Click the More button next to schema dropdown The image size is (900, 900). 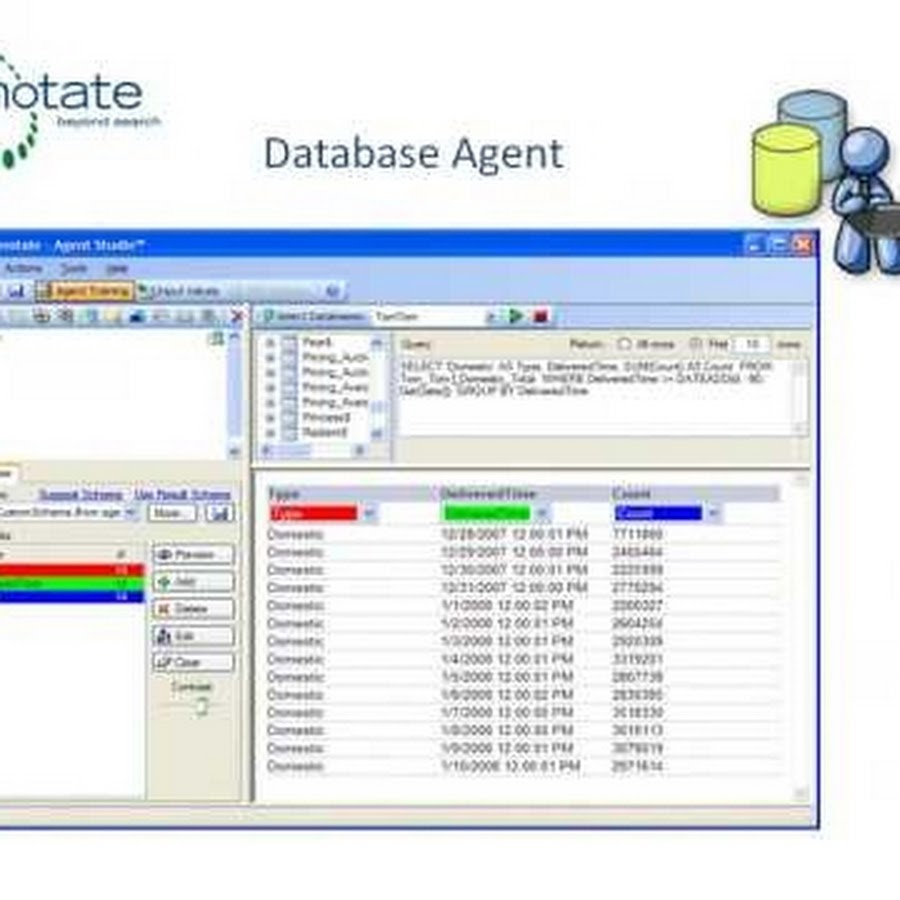click(172, 512)
